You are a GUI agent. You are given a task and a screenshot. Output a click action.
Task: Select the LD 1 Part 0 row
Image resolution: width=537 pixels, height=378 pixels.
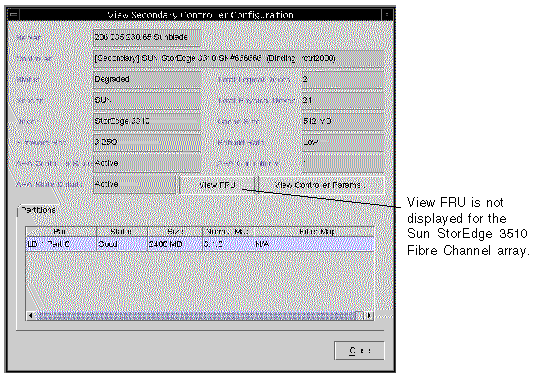tap(200, 244)
